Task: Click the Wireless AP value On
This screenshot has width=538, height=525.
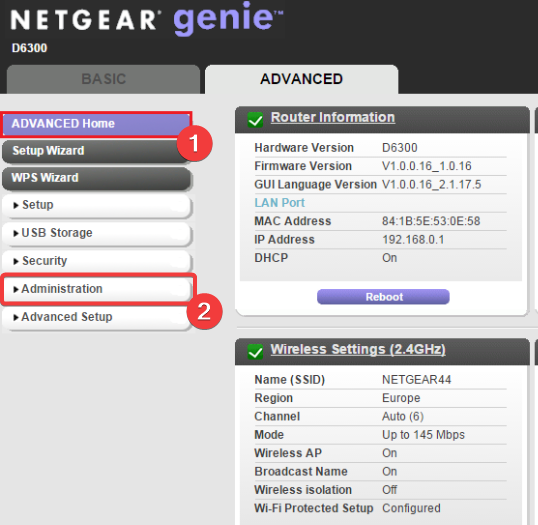Action: pyautogui.click(x=389, y=453)
